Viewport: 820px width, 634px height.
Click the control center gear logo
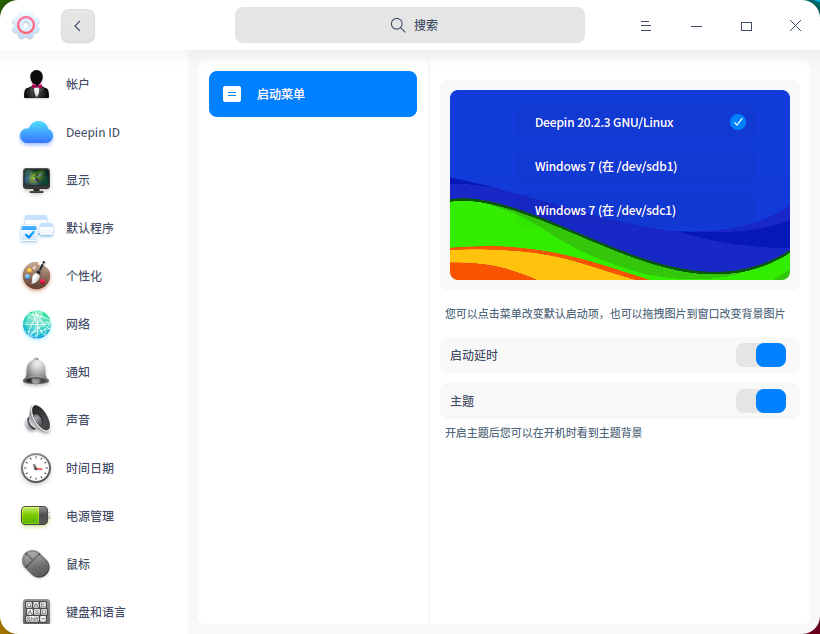(x=26, y=25)
